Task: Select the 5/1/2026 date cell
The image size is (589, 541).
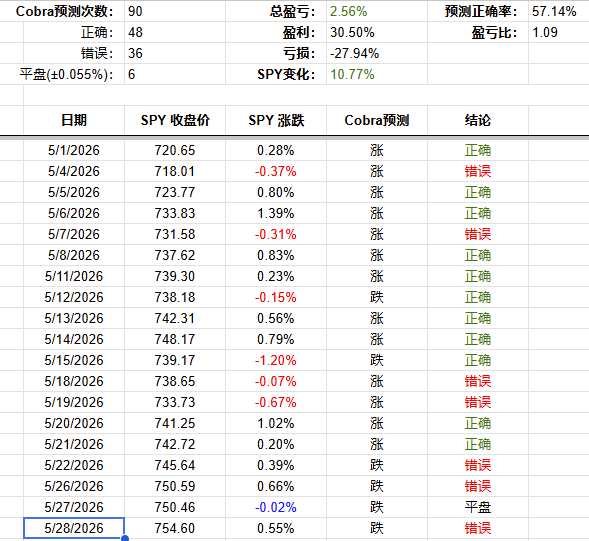Action: pos(74,150)
